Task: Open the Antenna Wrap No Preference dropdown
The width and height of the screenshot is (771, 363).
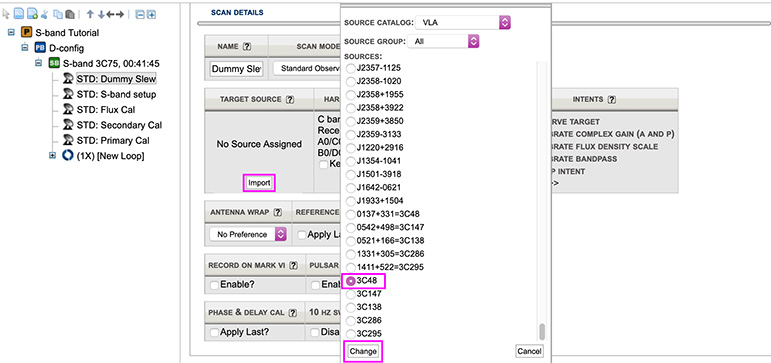Action: point(248,234)
